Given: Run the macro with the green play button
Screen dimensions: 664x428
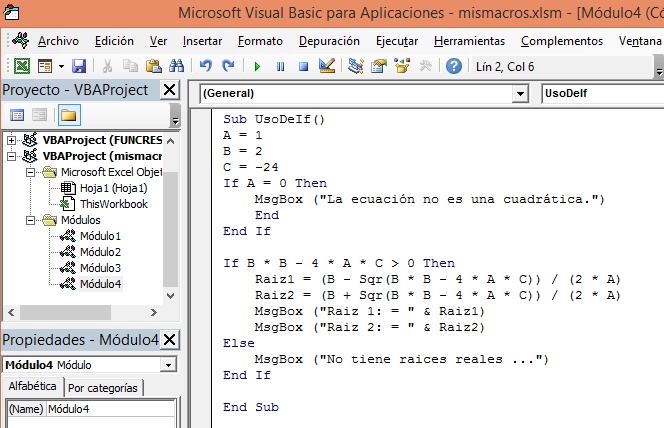Looking at the screenshot, I should click(x=257, y=66).
